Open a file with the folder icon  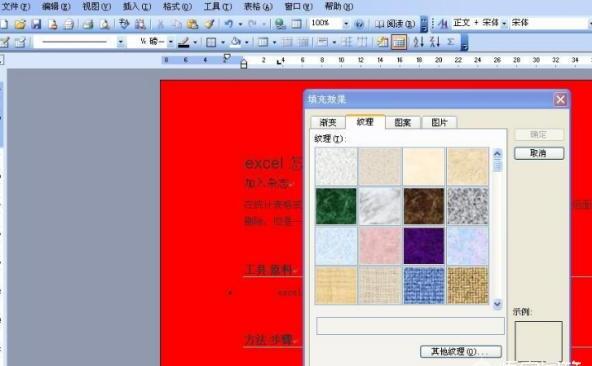point(20,25)
